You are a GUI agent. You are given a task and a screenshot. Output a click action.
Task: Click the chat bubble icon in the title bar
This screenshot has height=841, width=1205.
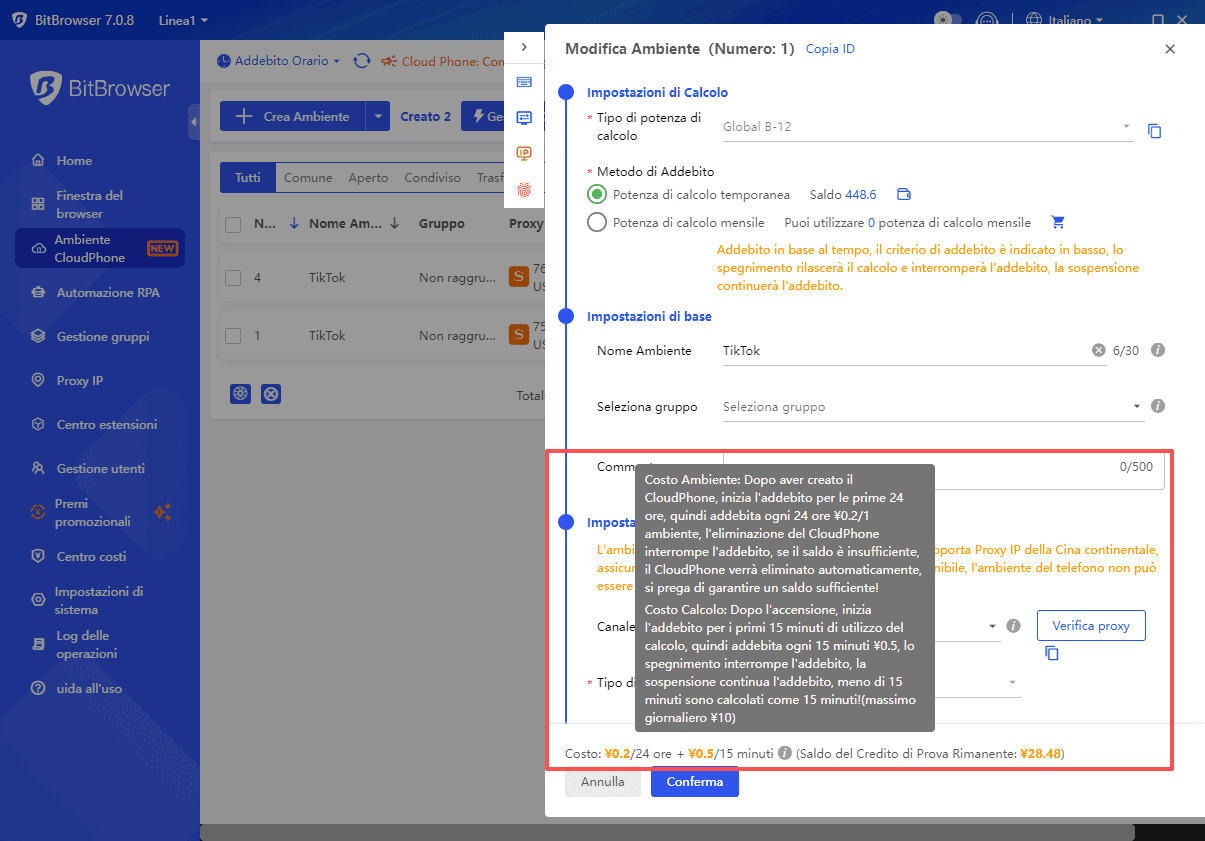click(986, 20)
